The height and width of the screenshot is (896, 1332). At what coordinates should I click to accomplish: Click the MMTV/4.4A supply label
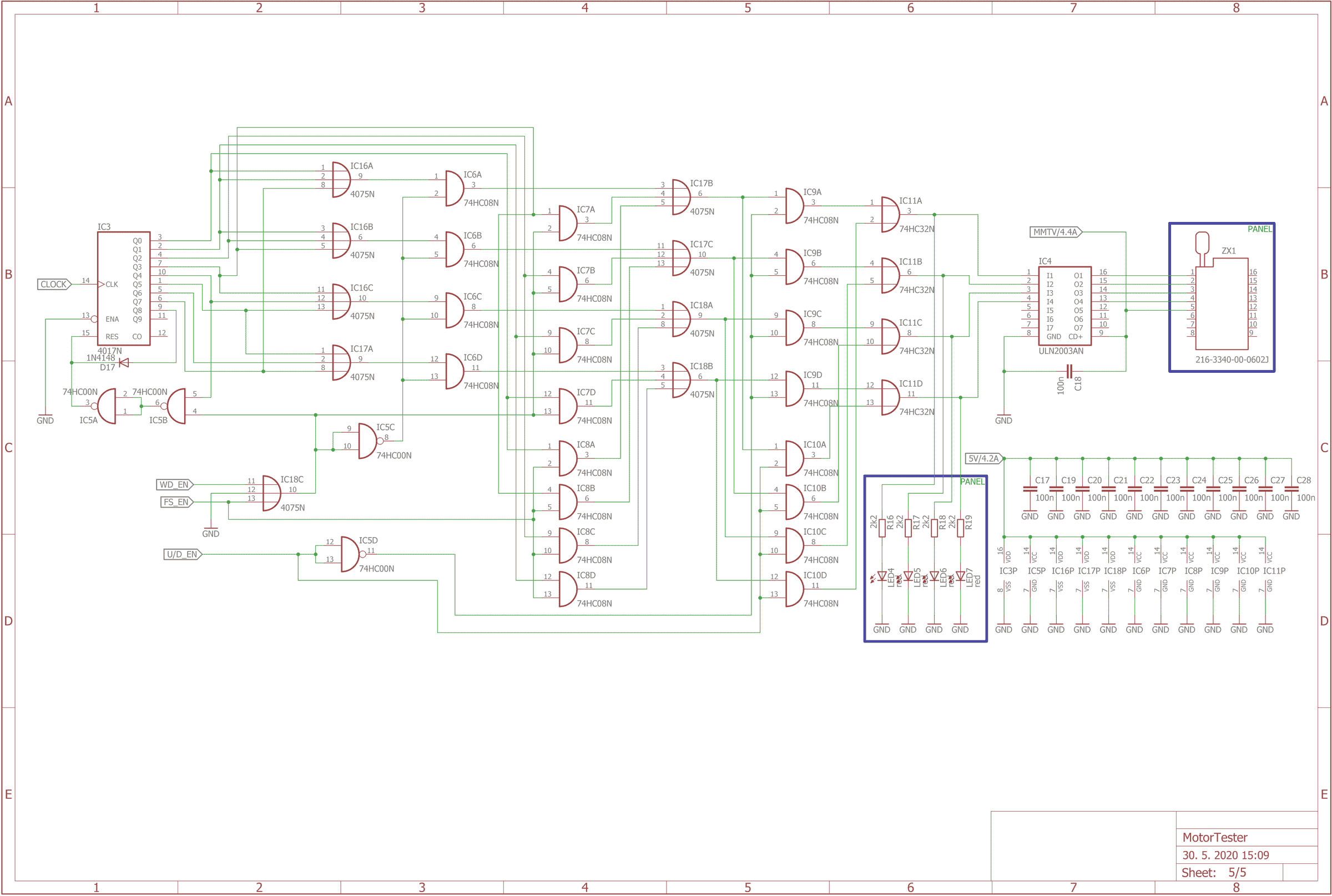click(x=1054, y=232)
